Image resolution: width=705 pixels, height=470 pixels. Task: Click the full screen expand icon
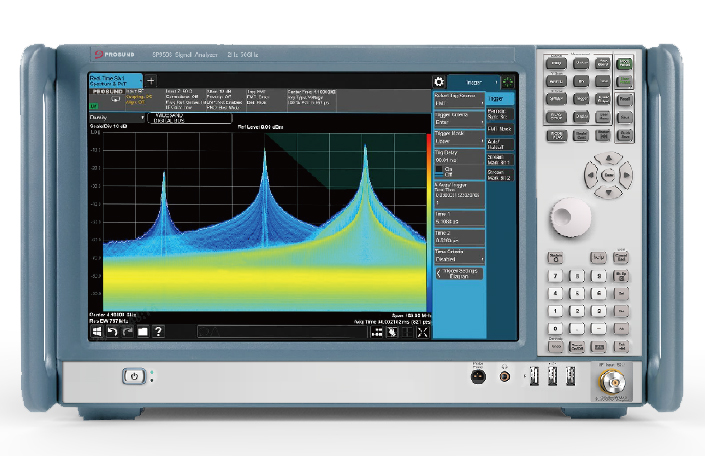click(x=421, y=330)
